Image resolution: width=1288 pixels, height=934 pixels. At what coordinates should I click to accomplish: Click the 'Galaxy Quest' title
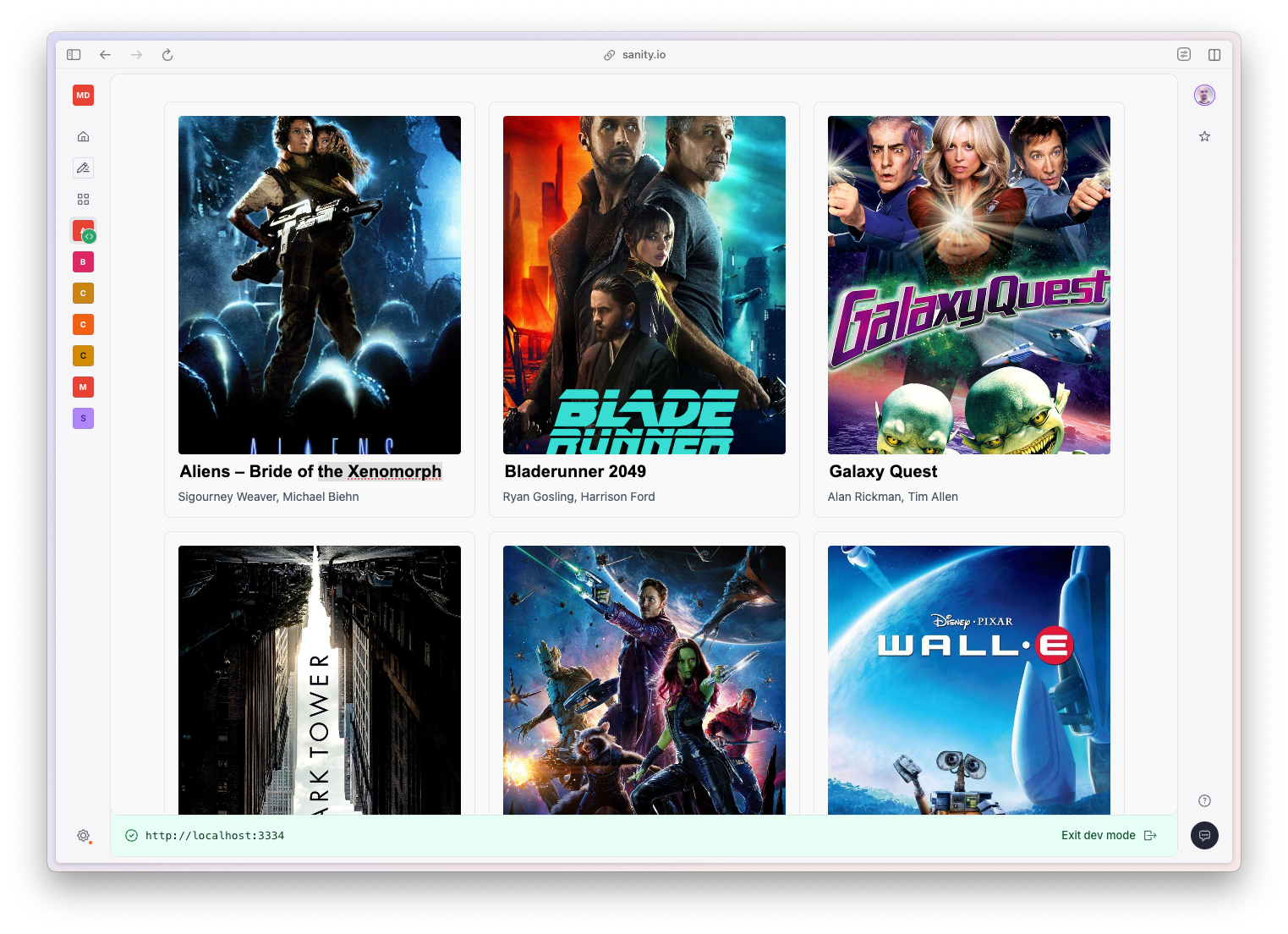(883, 471)
